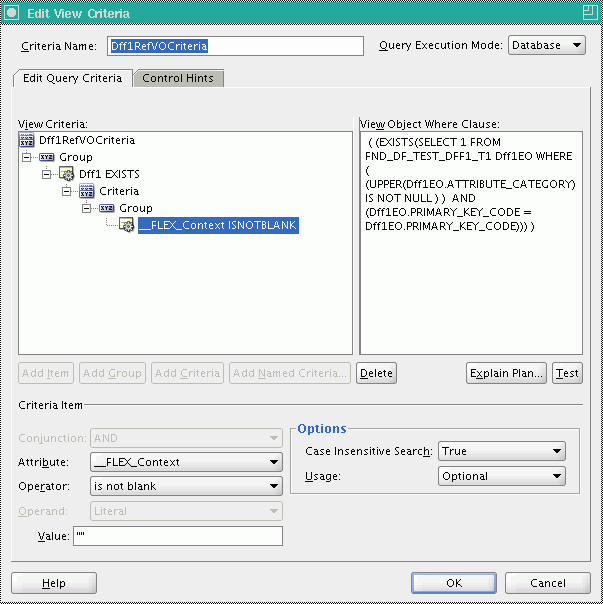This screenshot has width=603, height=604.
Task: Collapse the Criteria tree node
Action: click(66, 191)
